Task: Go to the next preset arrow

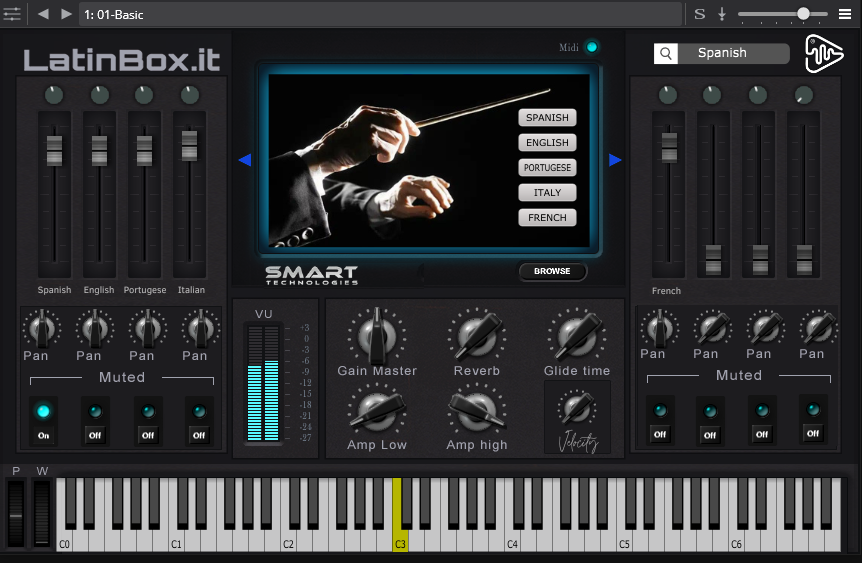Action: (x=67, y=14)
